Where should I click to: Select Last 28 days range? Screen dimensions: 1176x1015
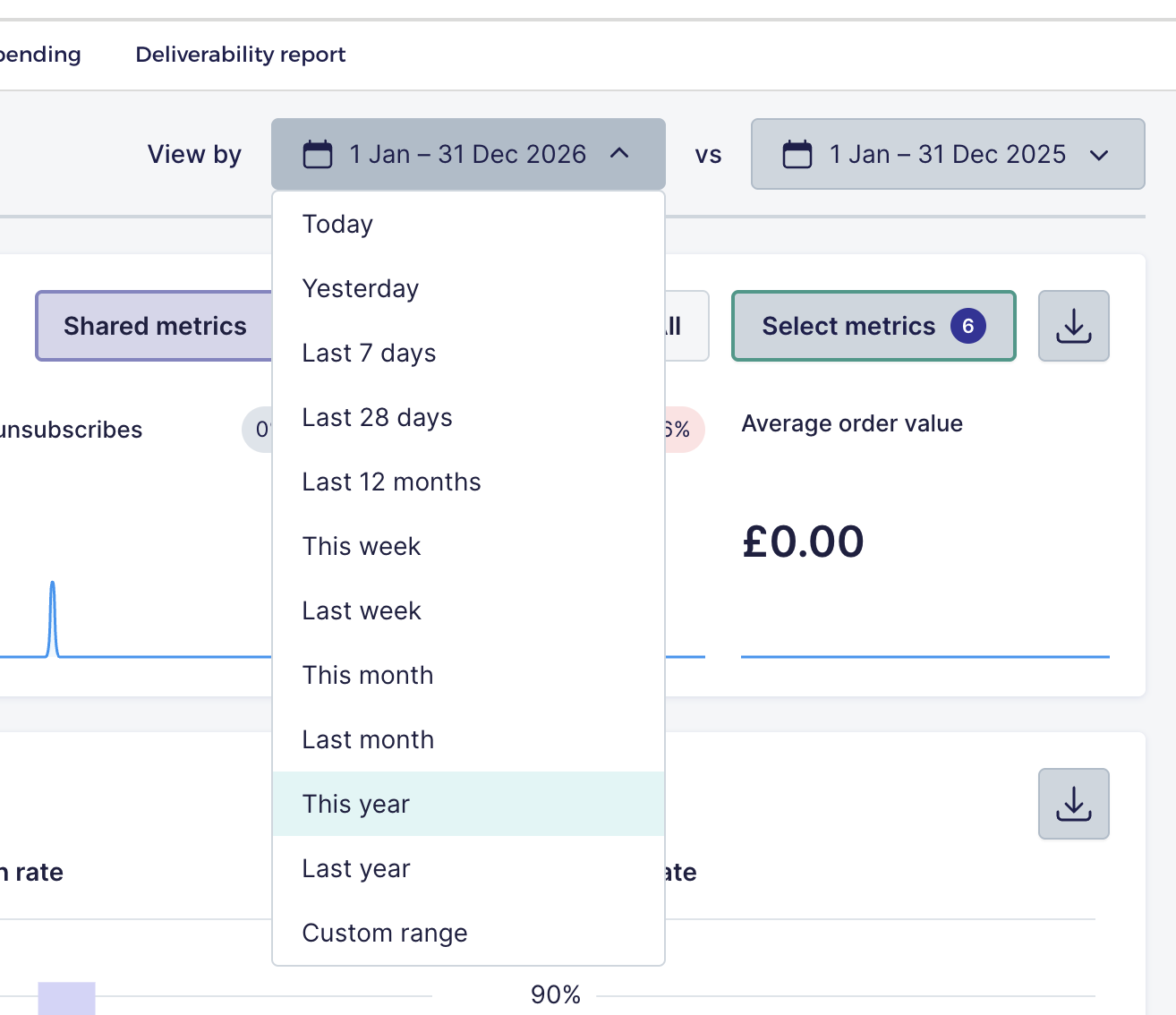pyautogui.click(x=468, y=417)
